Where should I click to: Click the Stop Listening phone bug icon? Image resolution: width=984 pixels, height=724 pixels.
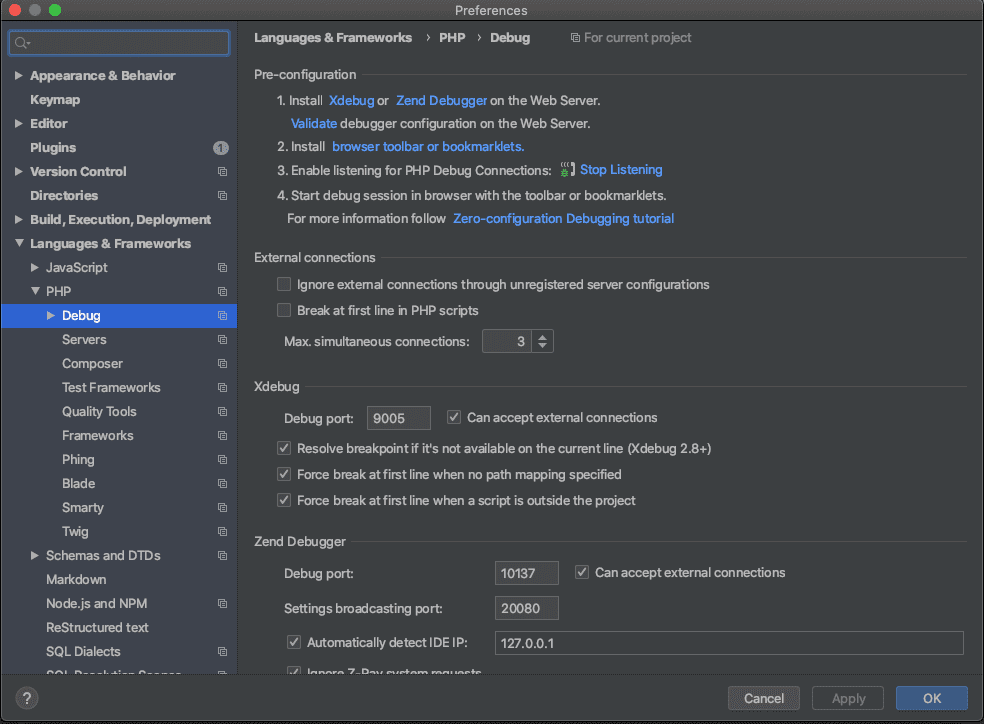click(x=567, y=170)
